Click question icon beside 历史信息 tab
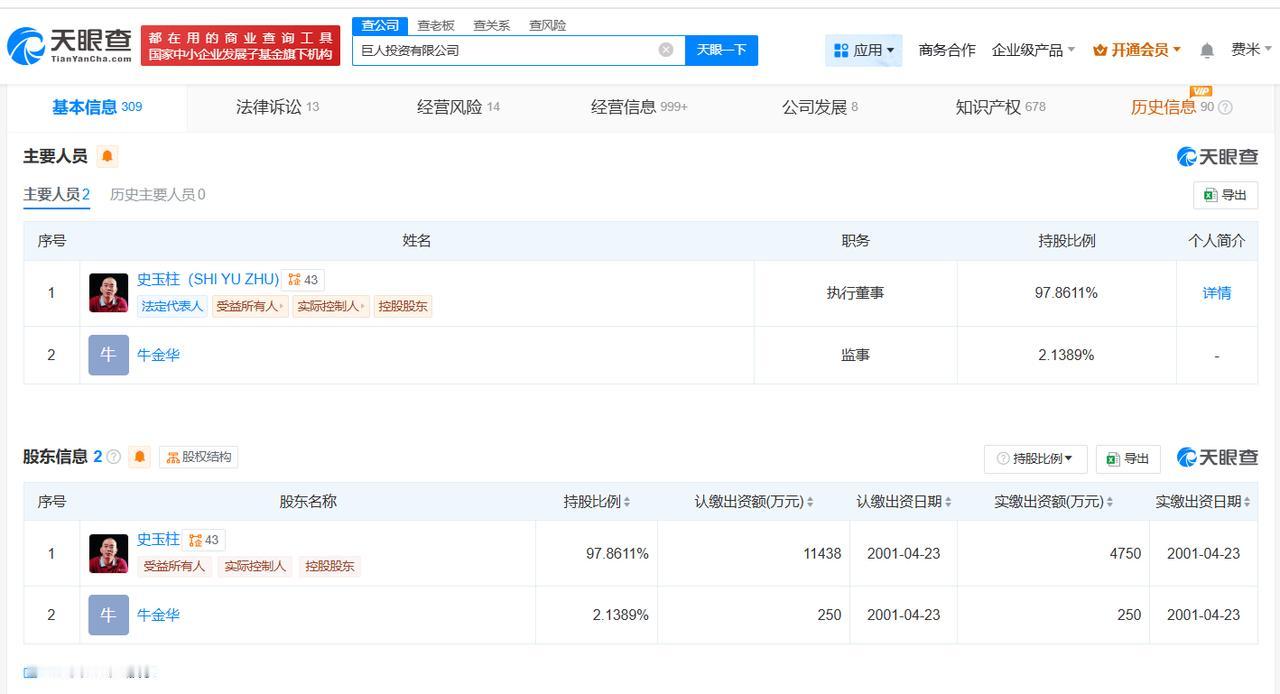The height and width of the screenshot is (694, 1280). click(1225, 107)
